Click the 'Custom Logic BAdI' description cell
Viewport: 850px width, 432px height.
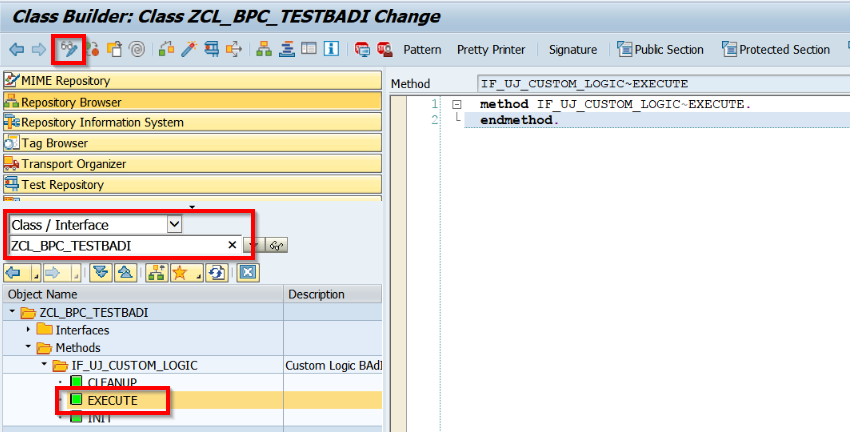[333, 365]
